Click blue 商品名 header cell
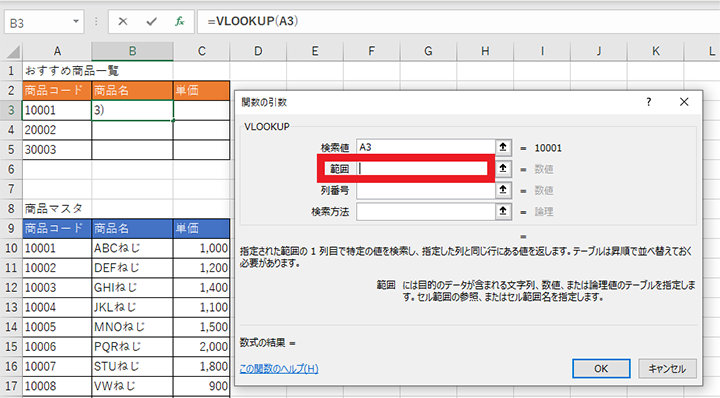The image size is (720, 398). pos(132,228)
